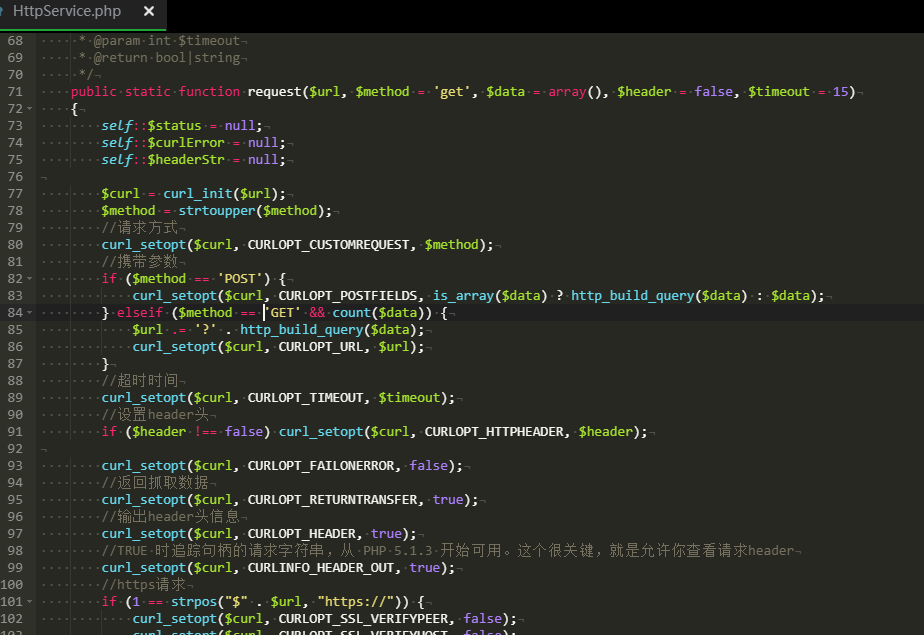Click the $timeout parameter on line 71
924x635 pixels.
[x=779, y=91]
